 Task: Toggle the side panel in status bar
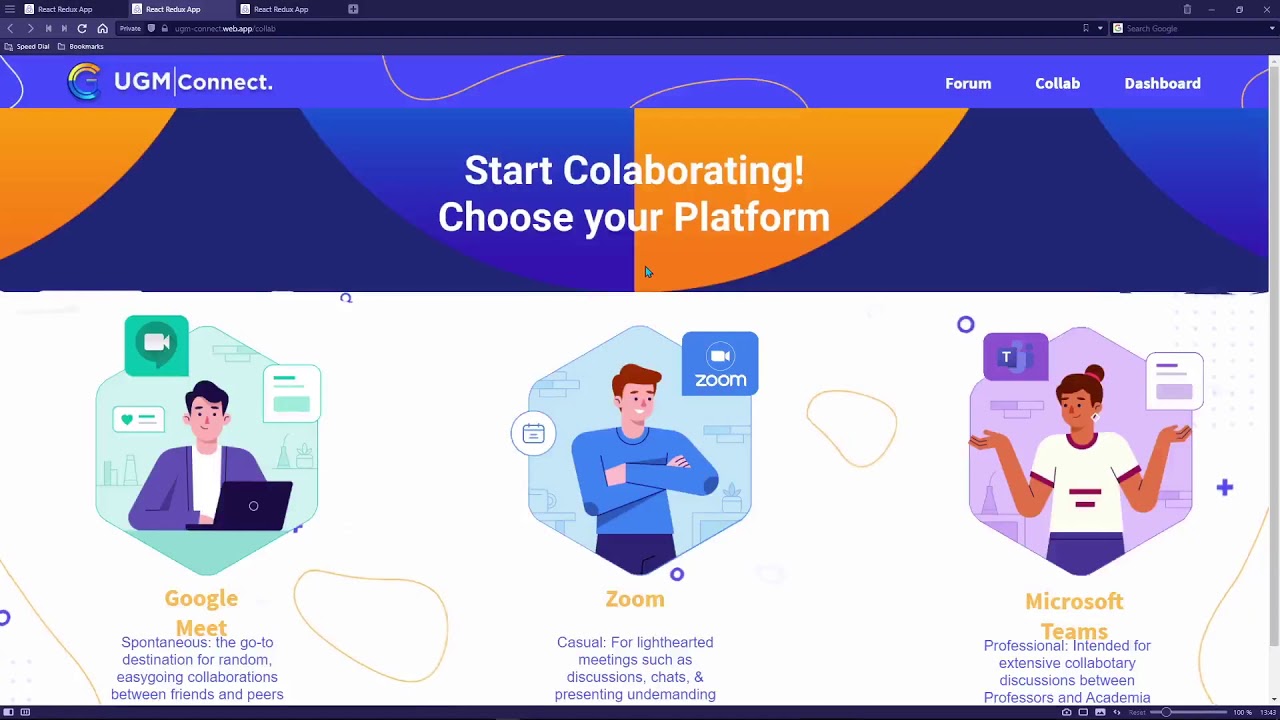[x=9, y=712]
